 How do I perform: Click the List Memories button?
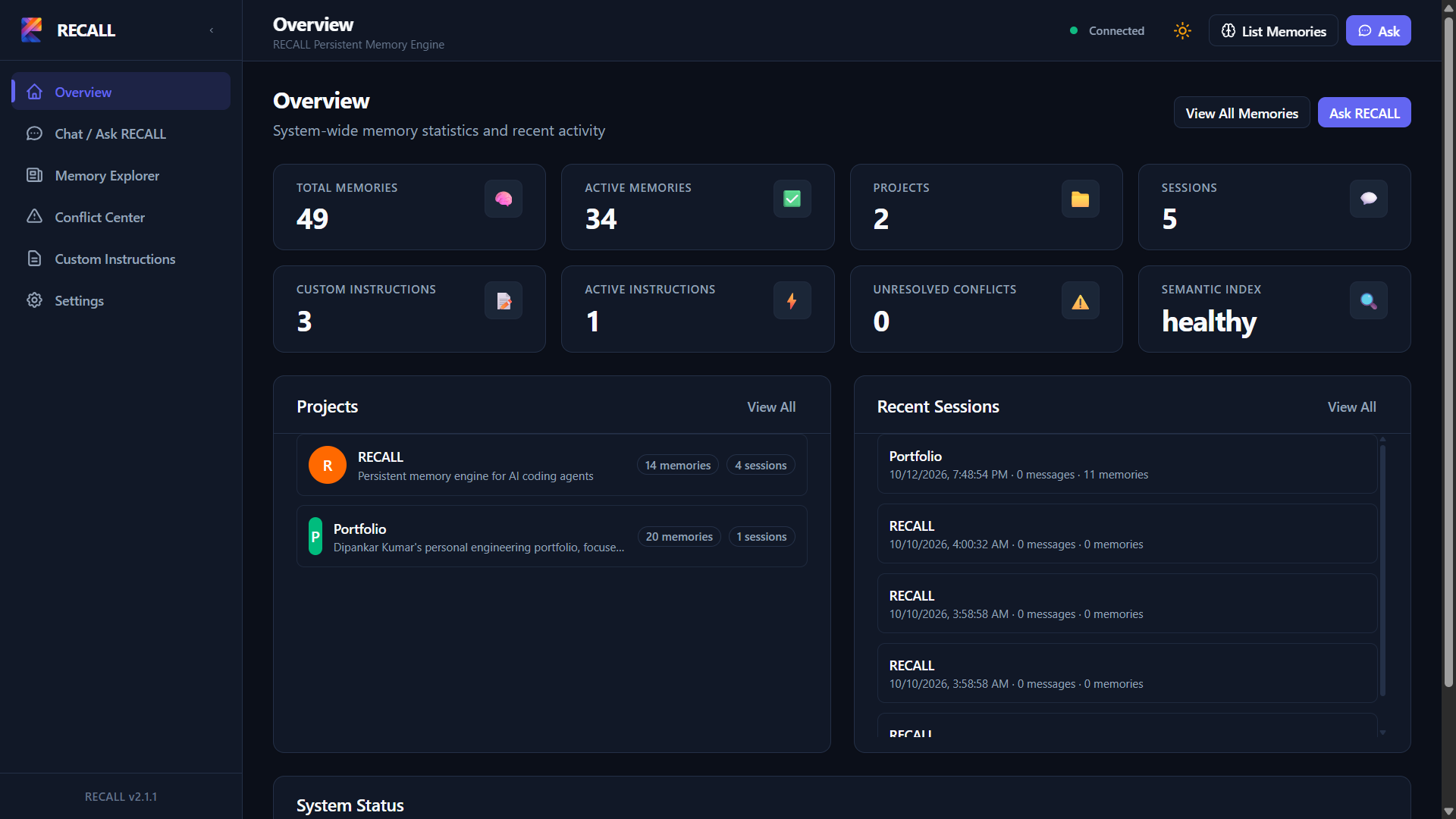[1273, 30]
